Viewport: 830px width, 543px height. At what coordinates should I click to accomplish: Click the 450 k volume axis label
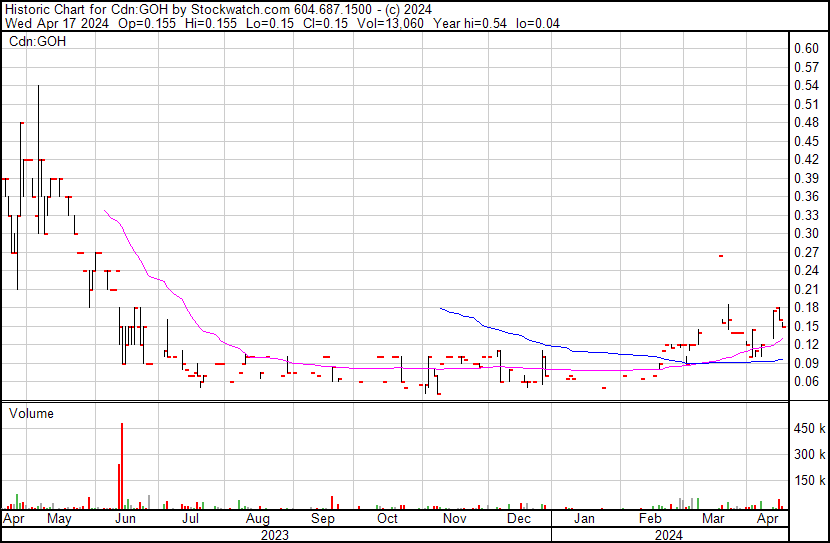809,429
